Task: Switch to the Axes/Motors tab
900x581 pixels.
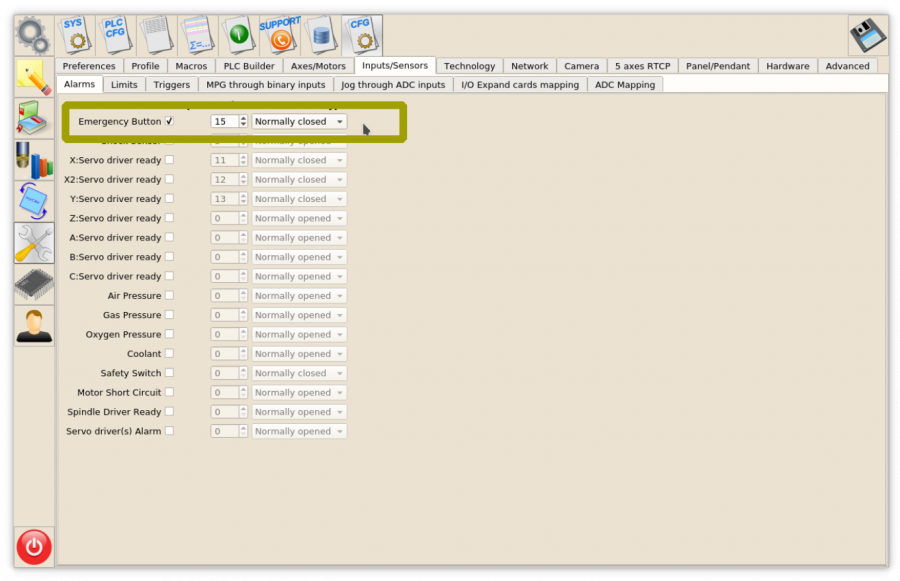Action: pos(318,66)
